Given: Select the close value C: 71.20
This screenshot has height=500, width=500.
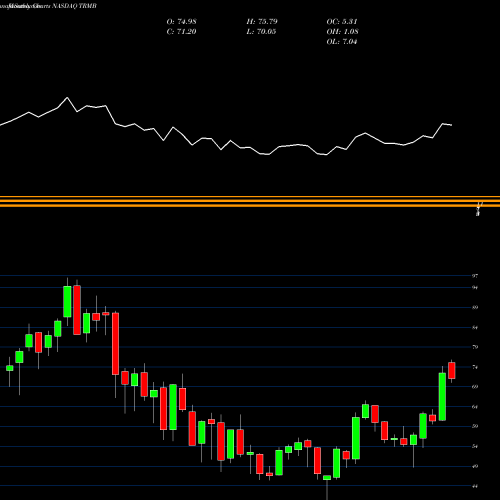Looking at the screenshot, I should [181, 32].
